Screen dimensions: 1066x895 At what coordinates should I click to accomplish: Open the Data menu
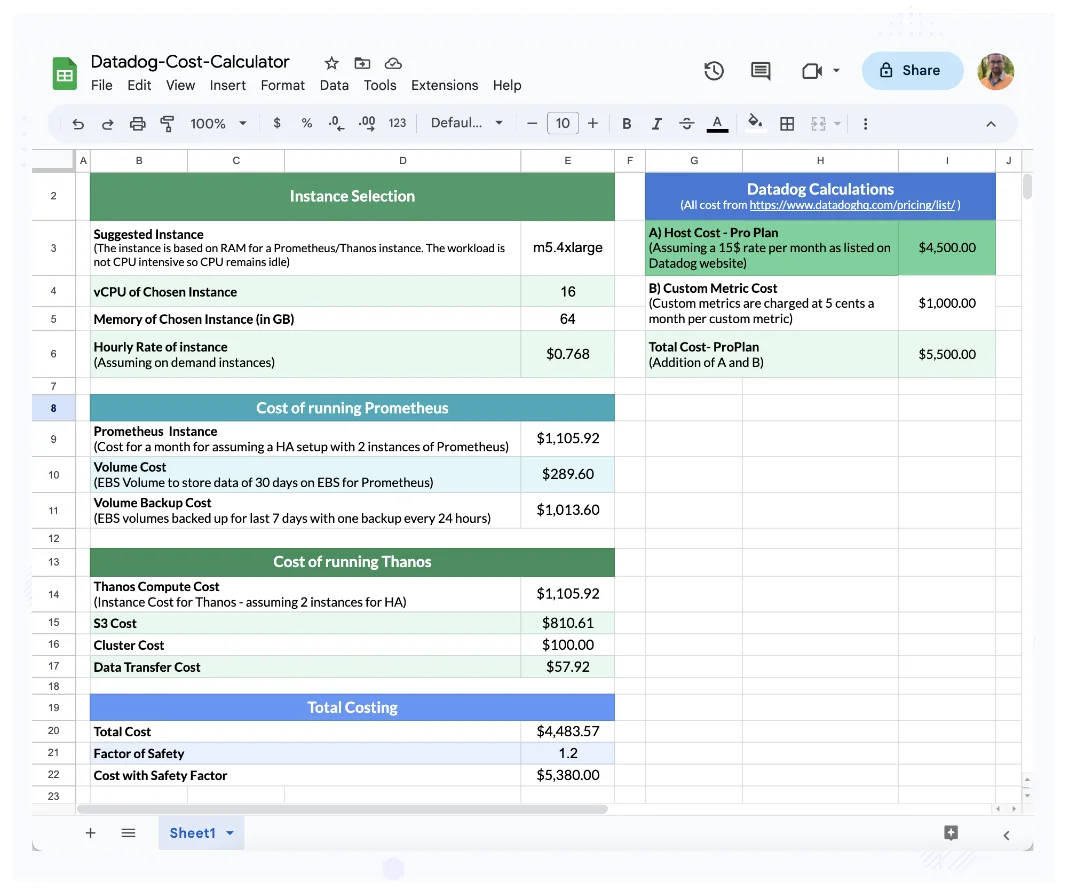[334, 85]
